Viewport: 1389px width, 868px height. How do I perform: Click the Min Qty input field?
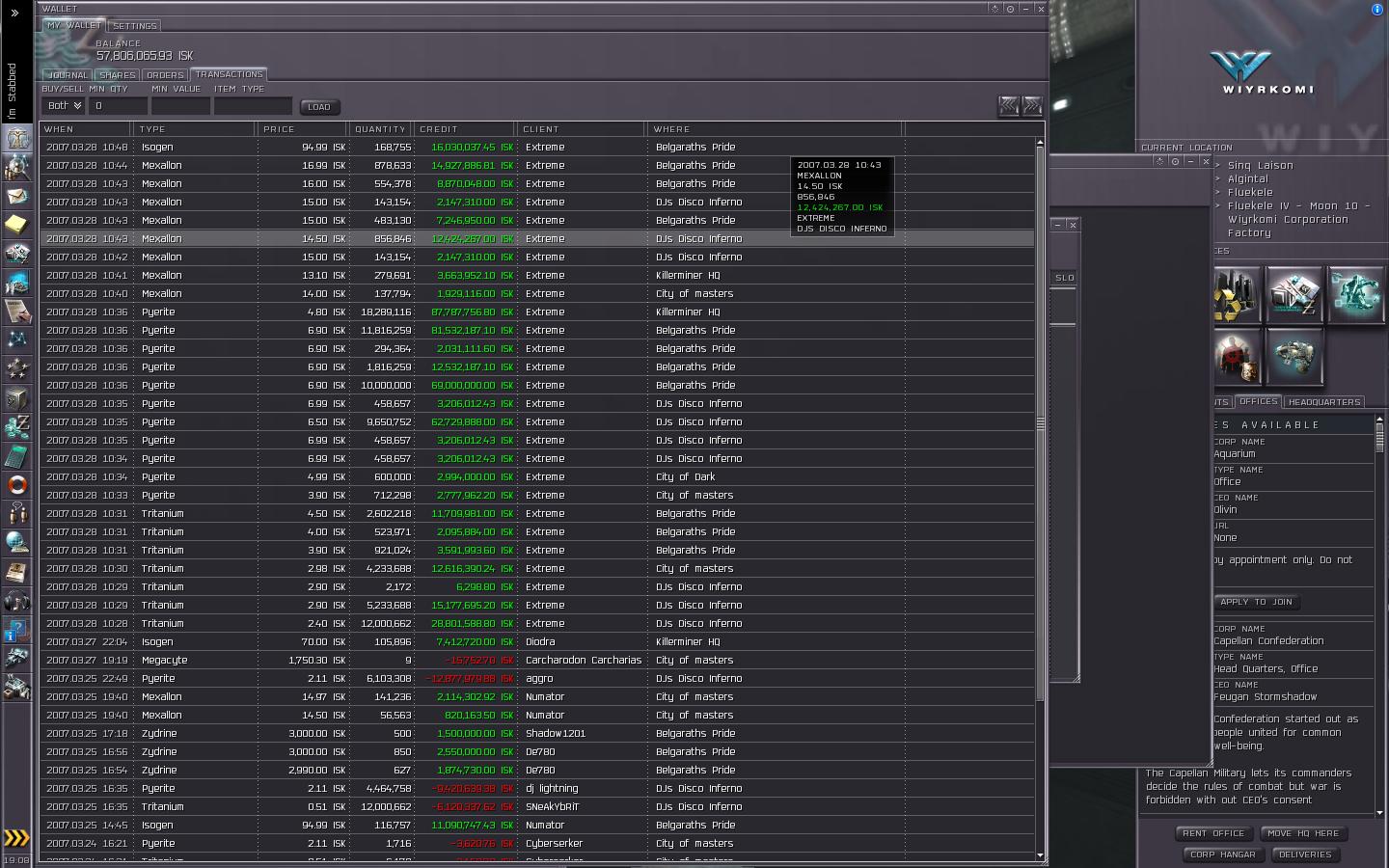(x=119, y=106)
